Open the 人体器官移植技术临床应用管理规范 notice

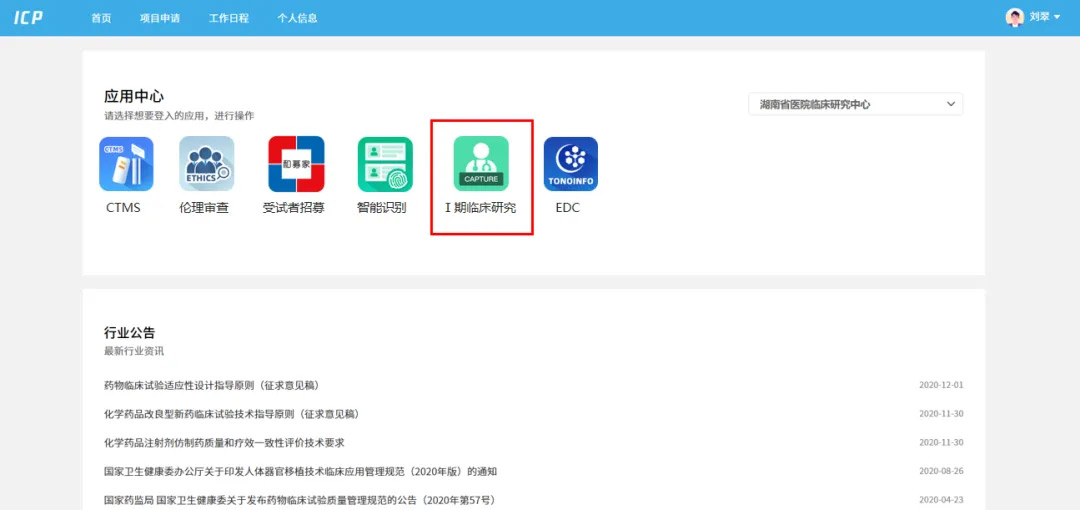300,471
